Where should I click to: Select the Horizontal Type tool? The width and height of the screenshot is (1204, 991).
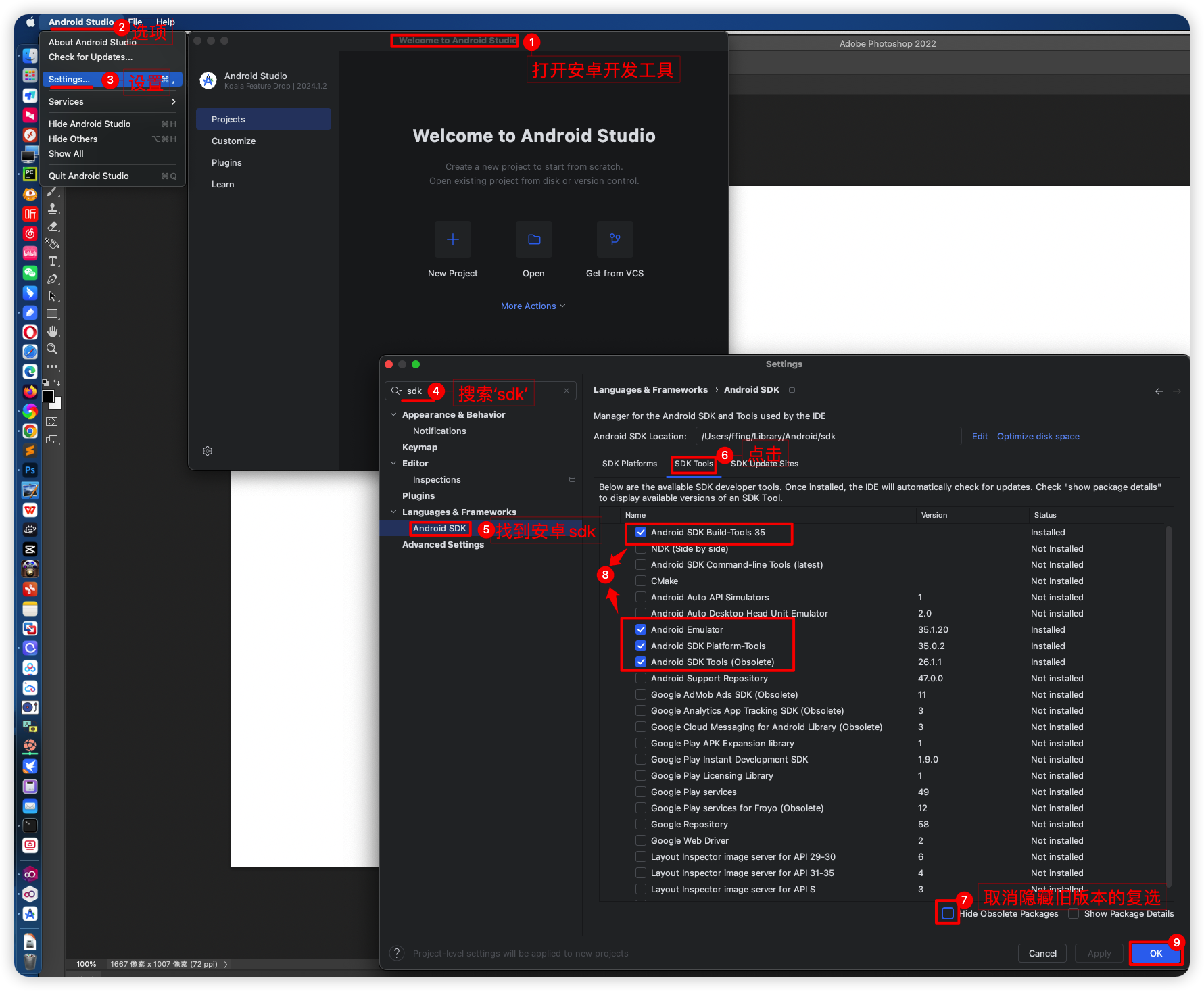53,262
